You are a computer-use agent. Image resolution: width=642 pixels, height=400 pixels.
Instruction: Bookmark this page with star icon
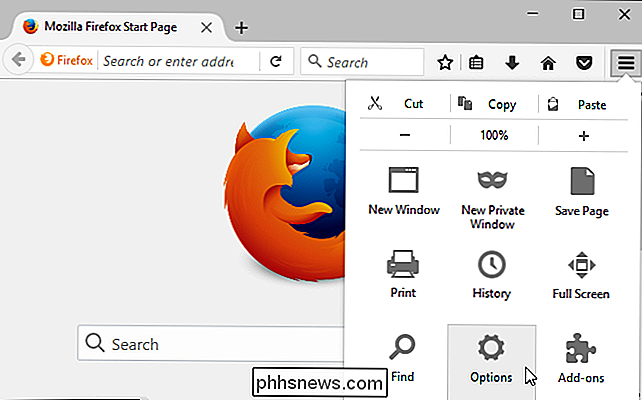[445, 63]
